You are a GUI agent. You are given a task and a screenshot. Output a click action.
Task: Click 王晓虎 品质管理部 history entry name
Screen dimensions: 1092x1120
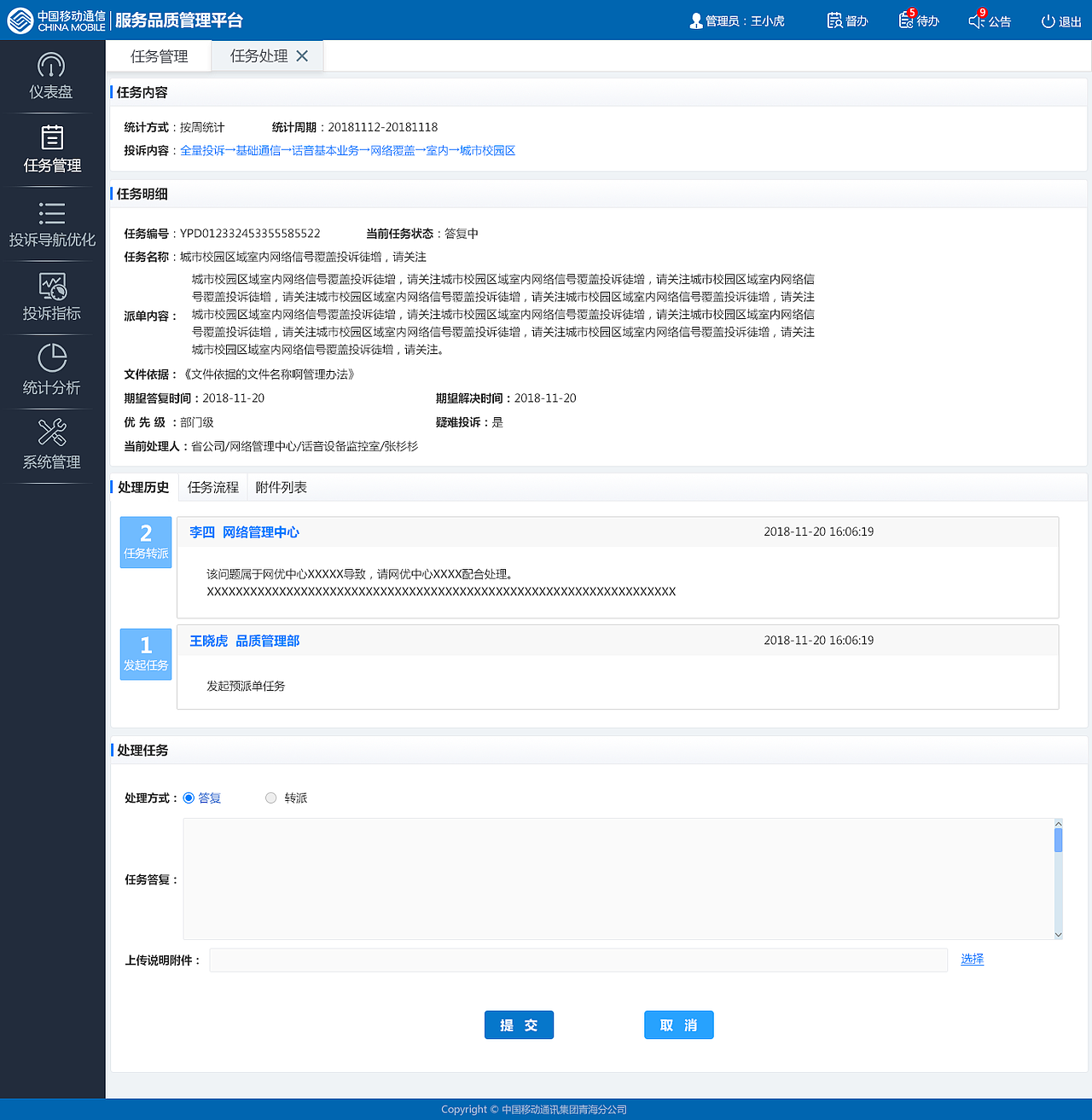(244, 641)
